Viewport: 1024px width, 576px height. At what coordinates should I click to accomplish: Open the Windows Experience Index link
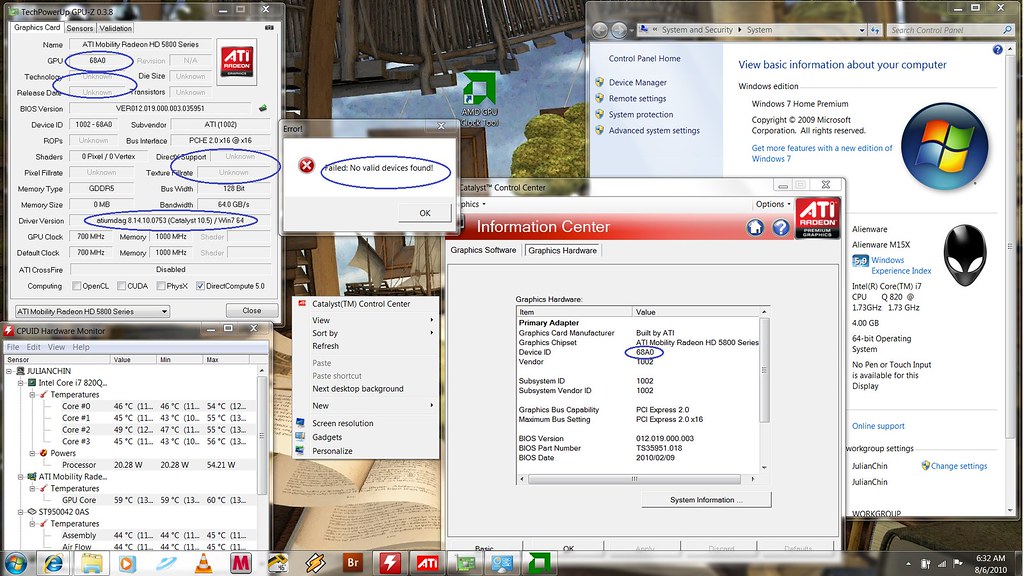coord(901,265)
